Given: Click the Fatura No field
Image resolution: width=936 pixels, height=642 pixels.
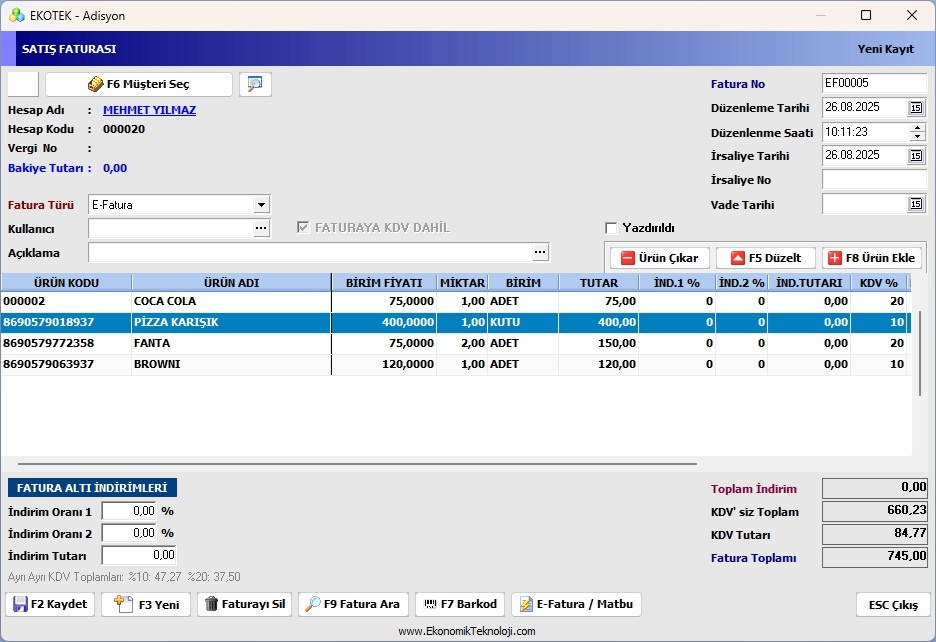Looking at the screenshot, I should 874,84.
